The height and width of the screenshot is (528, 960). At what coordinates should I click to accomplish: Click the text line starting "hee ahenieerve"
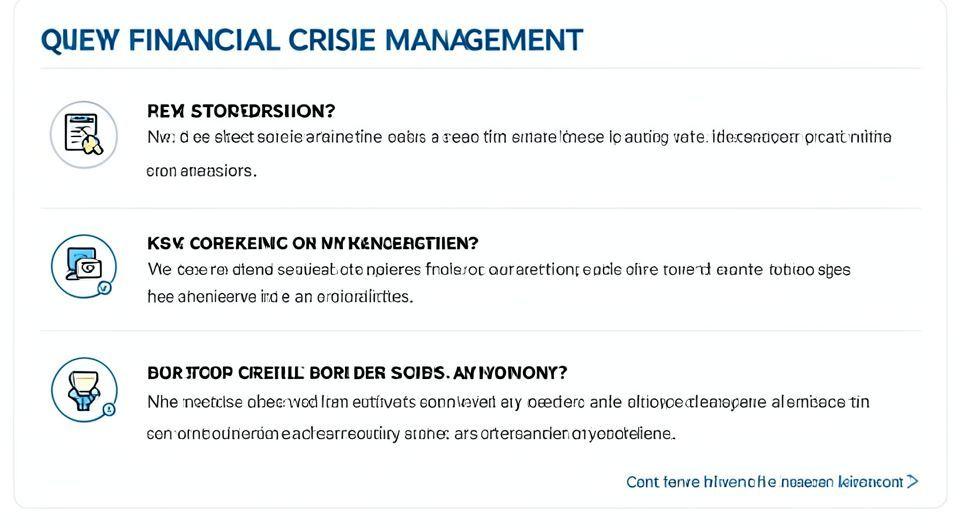(280, 297)
